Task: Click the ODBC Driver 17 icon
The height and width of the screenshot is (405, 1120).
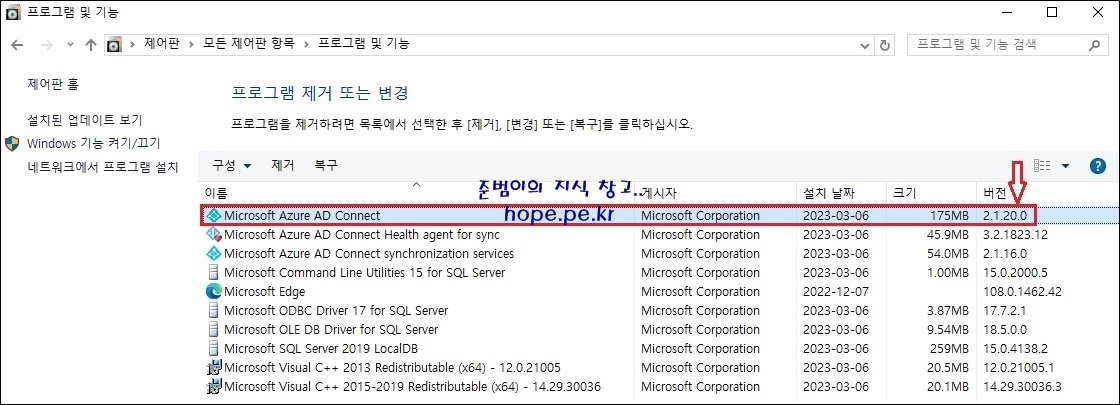Action: click(x=214, y=311)
